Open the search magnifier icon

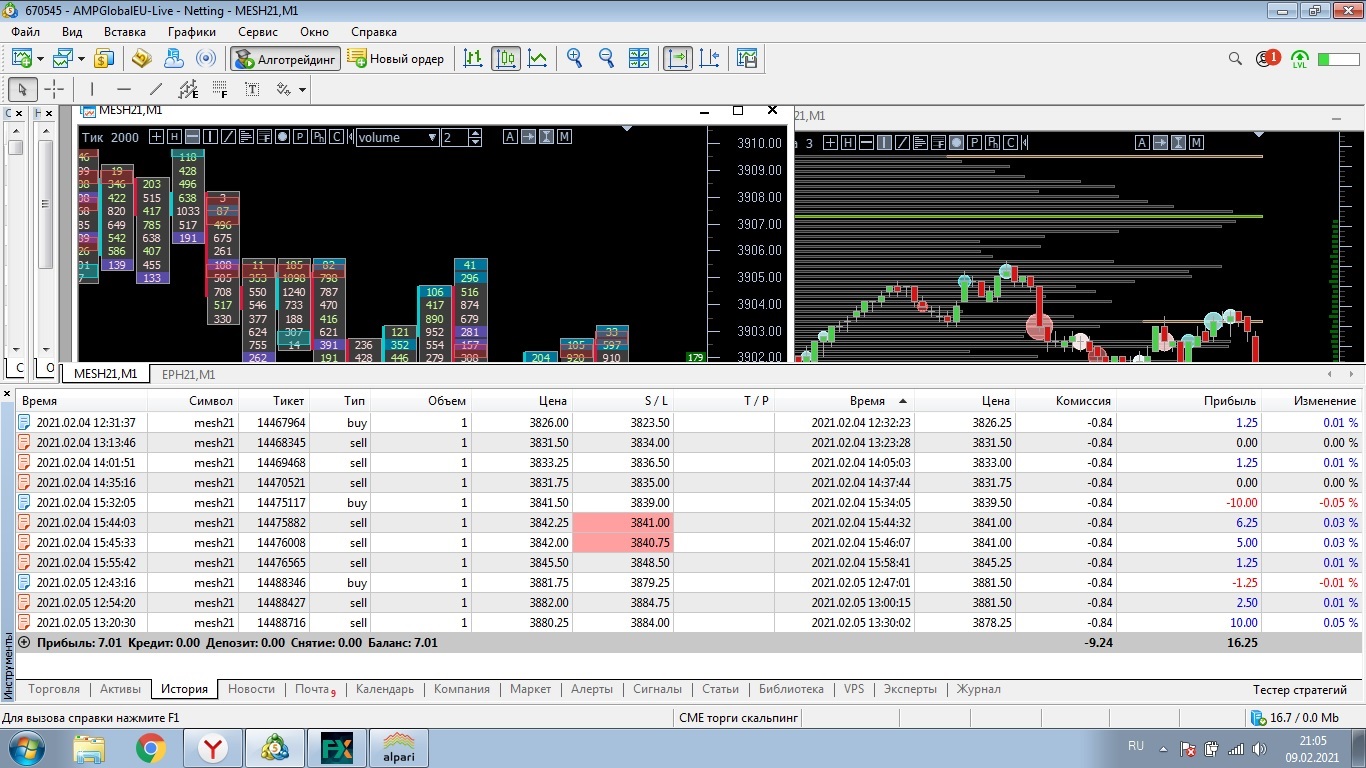point(1235,59)
